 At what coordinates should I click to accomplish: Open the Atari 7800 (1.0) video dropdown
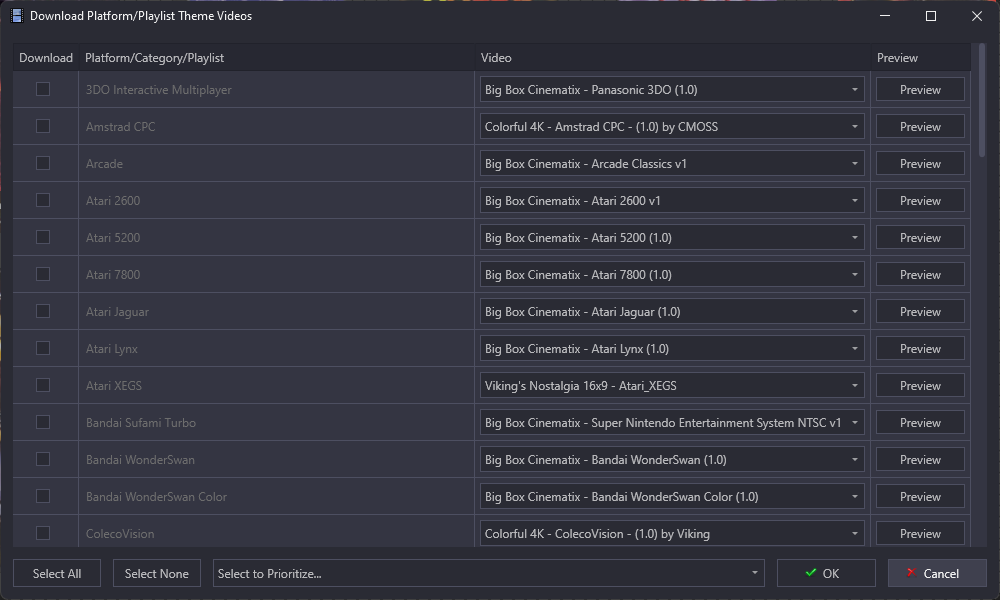pos(672,274)
